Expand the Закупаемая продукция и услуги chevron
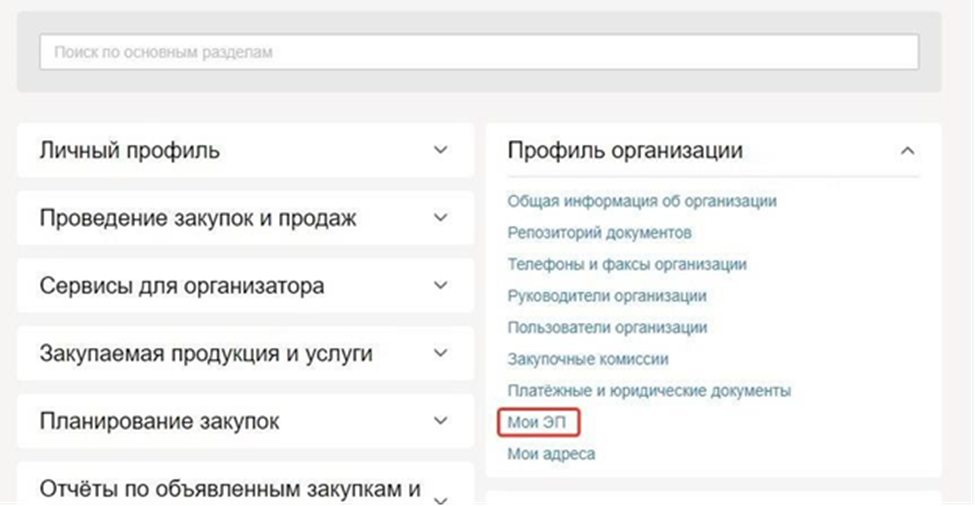975x506 pixels. (441, 353)
